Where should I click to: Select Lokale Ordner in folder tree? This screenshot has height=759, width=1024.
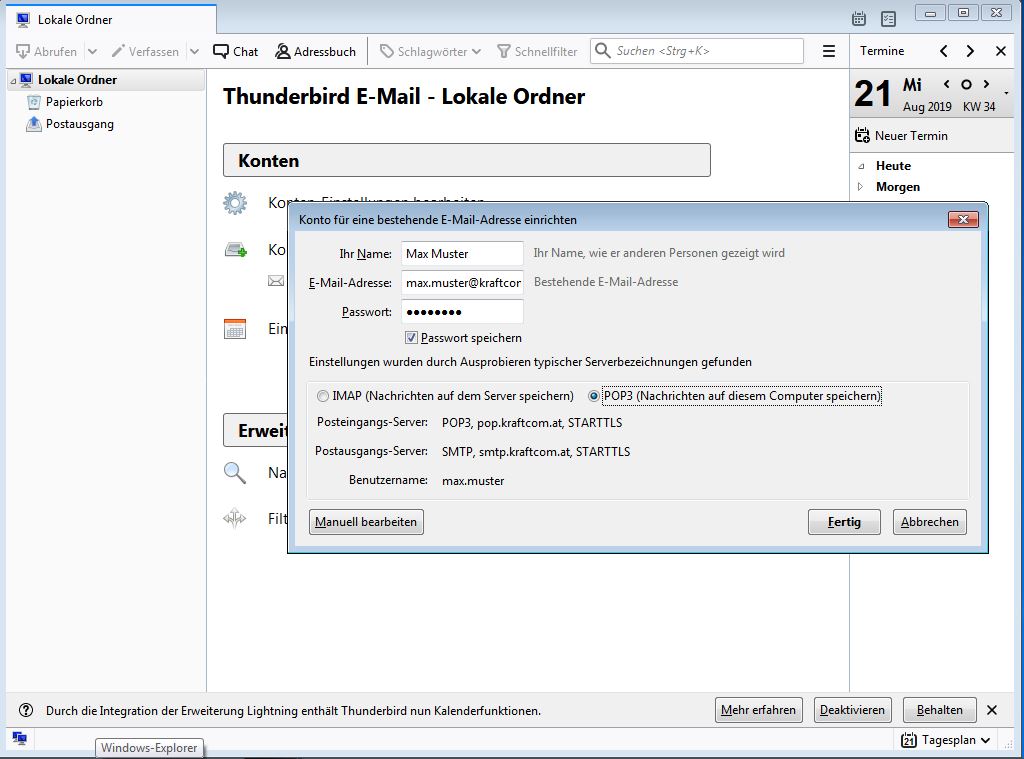click(77, 80)
